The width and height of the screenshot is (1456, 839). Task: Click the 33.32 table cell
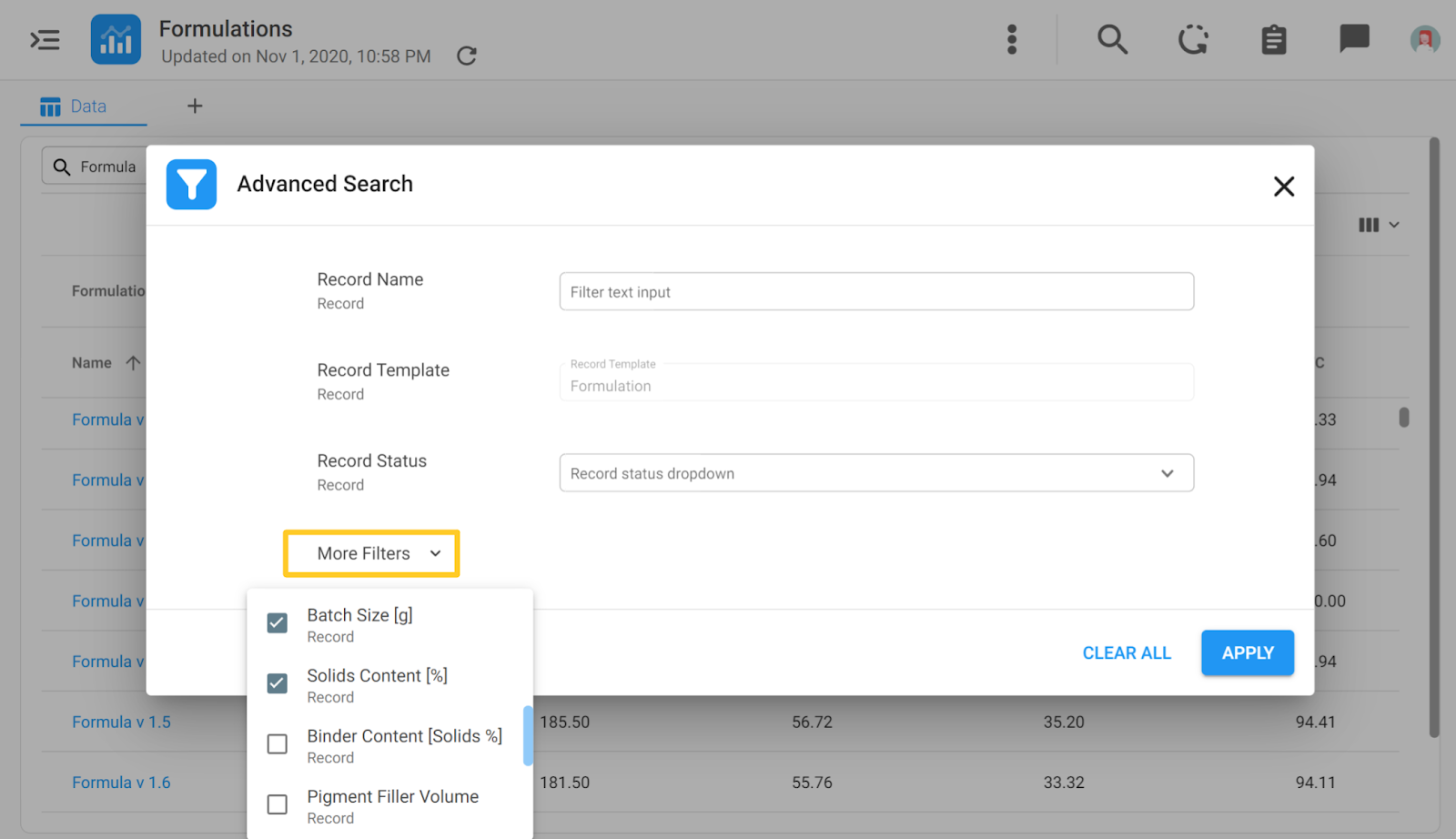pos(1064,783)
